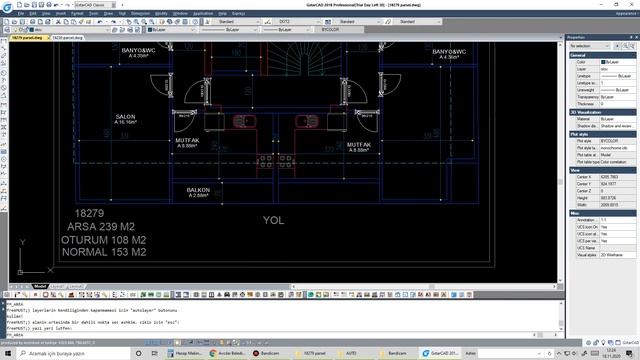Click the Cortana circle on taskbar
The height and width of the screenshot is (360, 640).
point(139,353)
